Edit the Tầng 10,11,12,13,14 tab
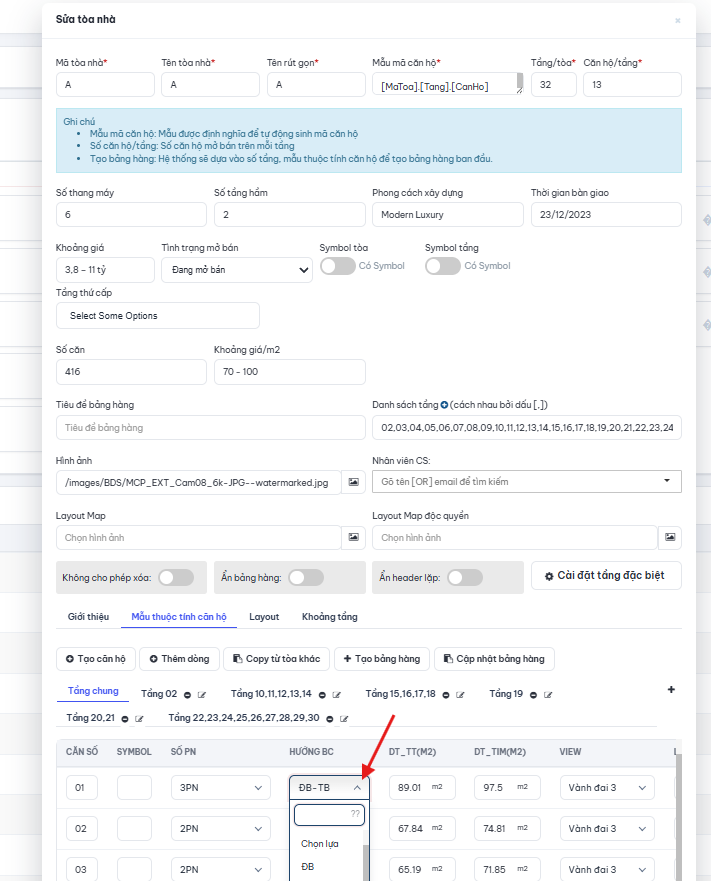The height and width of the screenshot is (881, 711). click(x=337, y=695)
